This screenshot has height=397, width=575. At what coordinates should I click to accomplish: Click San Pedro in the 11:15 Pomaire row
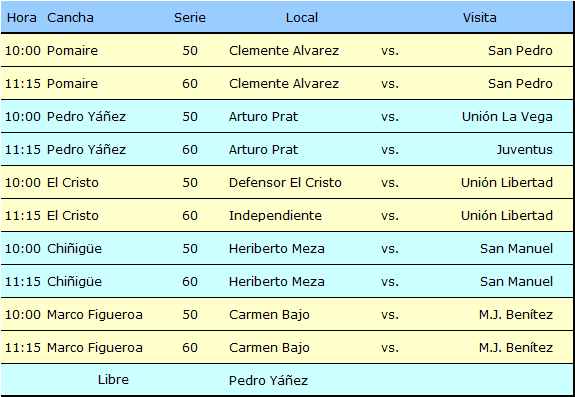pos(520,84)
